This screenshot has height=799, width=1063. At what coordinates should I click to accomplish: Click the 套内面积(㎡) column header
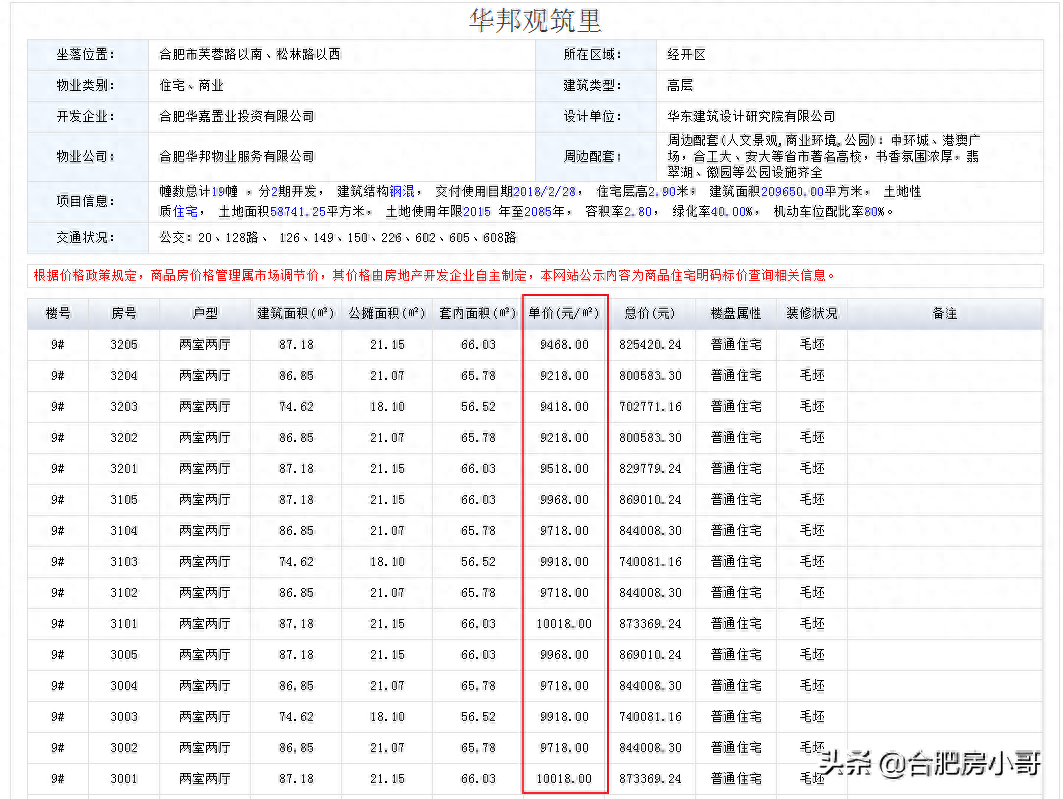click(478, 313)
